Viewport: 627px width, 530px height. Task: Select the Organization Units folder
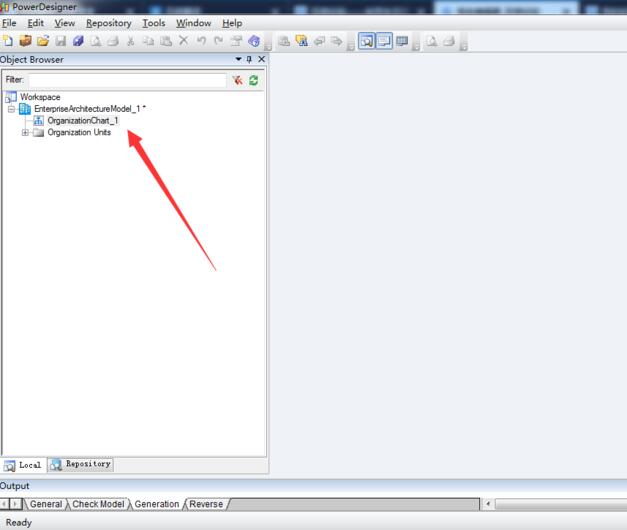pyautogui.click(x=79, y=132)
